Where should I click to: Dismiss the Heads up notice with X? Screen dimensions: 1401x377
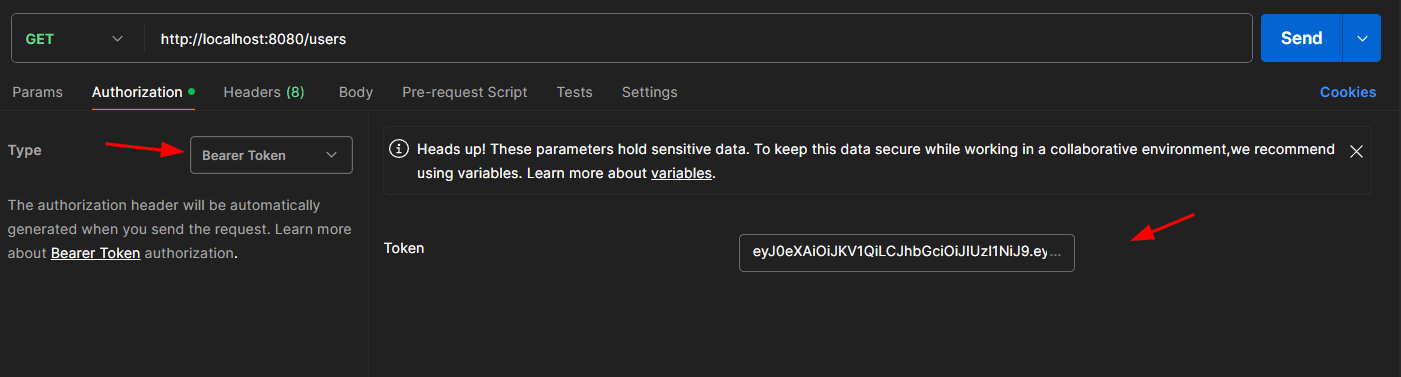coord(1356,151)
